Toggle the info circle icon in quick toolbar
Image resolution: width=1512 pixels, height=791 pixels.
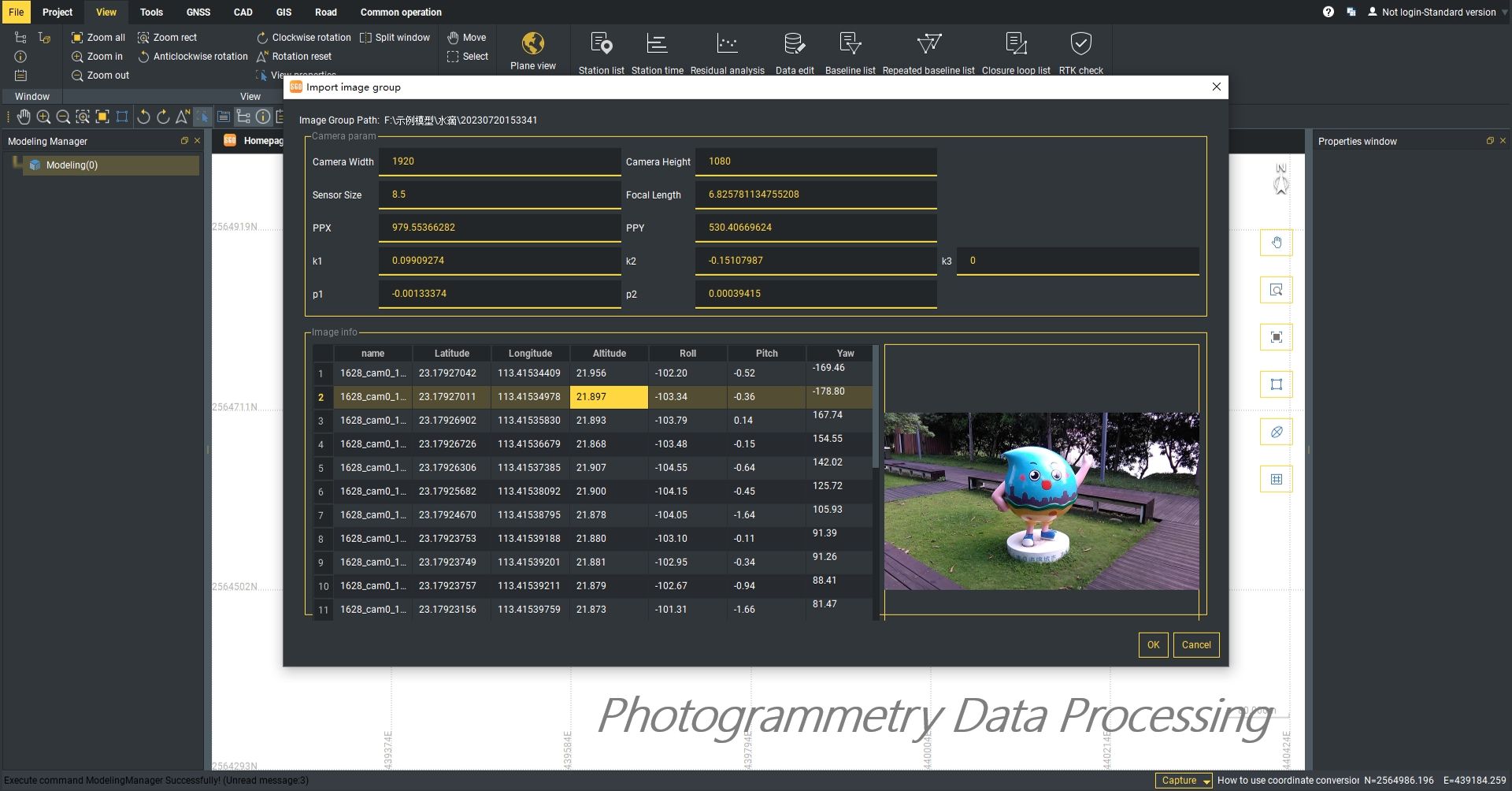point(263,117)
